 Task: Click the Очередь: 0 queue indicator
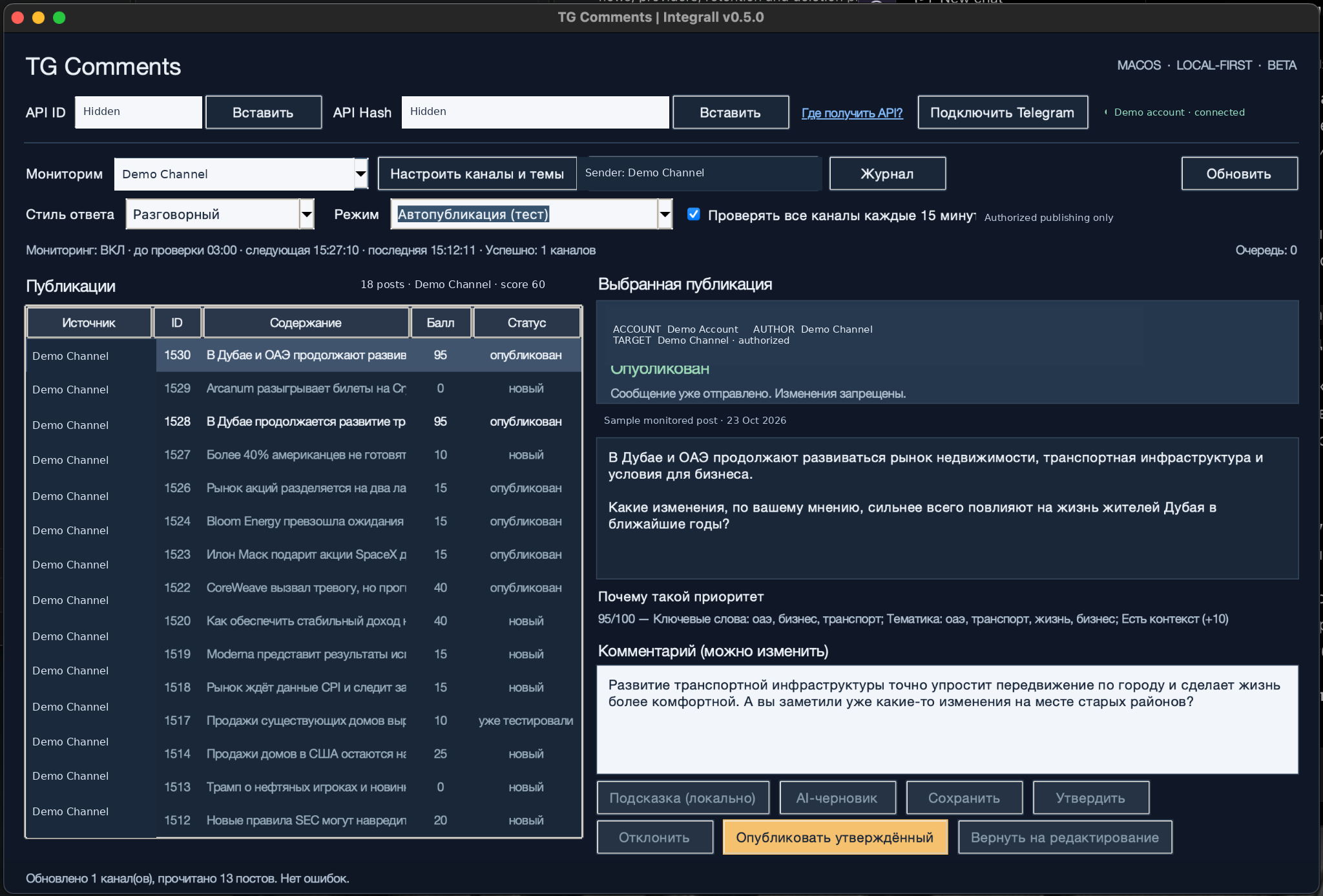(1266, 250)
